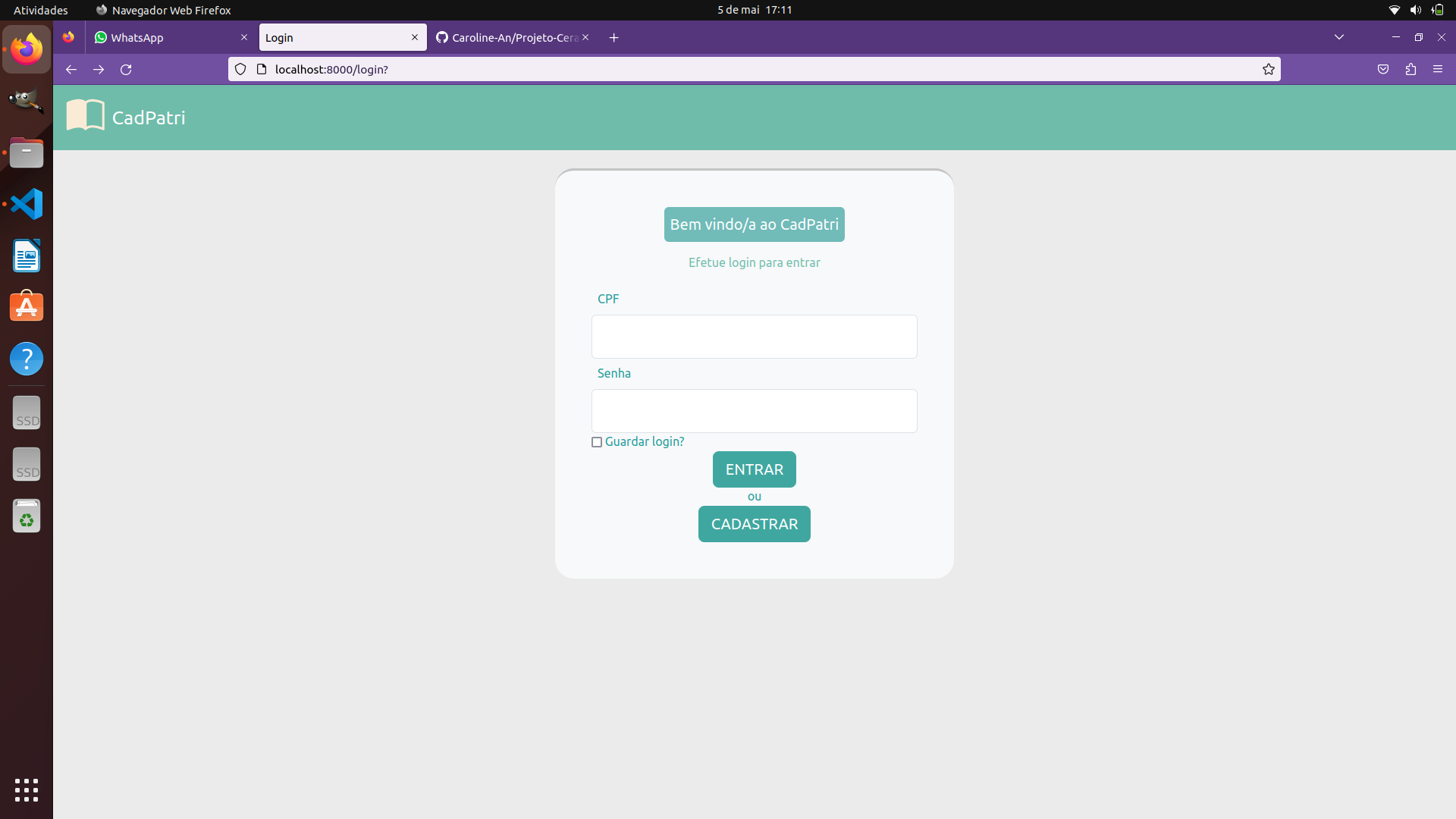
Task: Click the CadPatri header title link
Action: click(149, 118)
